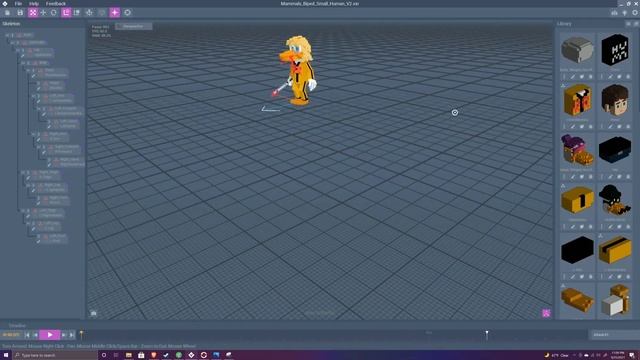Image resolution: width=640 pixels, height=360 pixels.
Task: Open the Feedback menu
Action: pyautogui.click(x=56, y=3)
